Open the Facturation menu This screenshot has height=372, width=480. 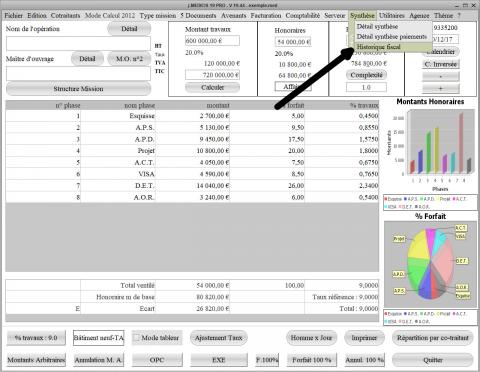(x=266, y=15)
